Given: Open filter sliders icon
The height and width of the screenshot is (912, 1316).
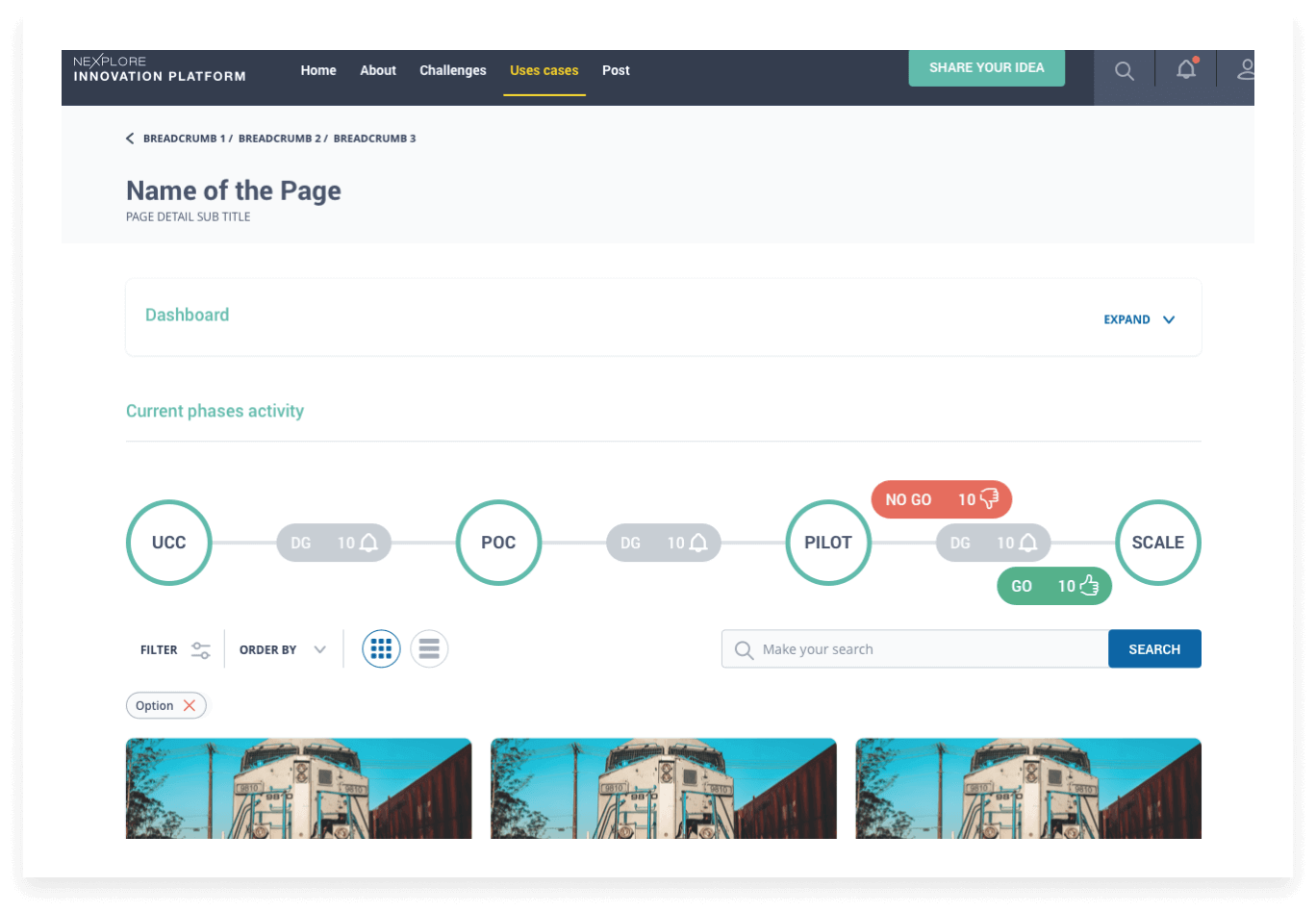Looking at the screenshot, I should pos(200,650).
